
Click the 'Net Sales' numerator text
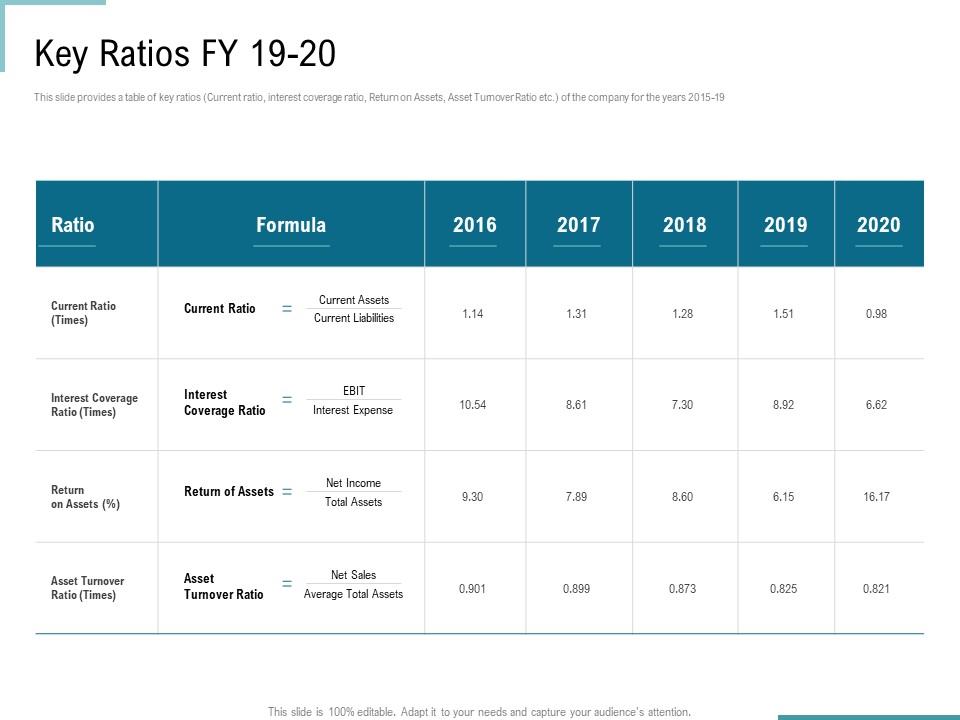click(x=353, y=575)
